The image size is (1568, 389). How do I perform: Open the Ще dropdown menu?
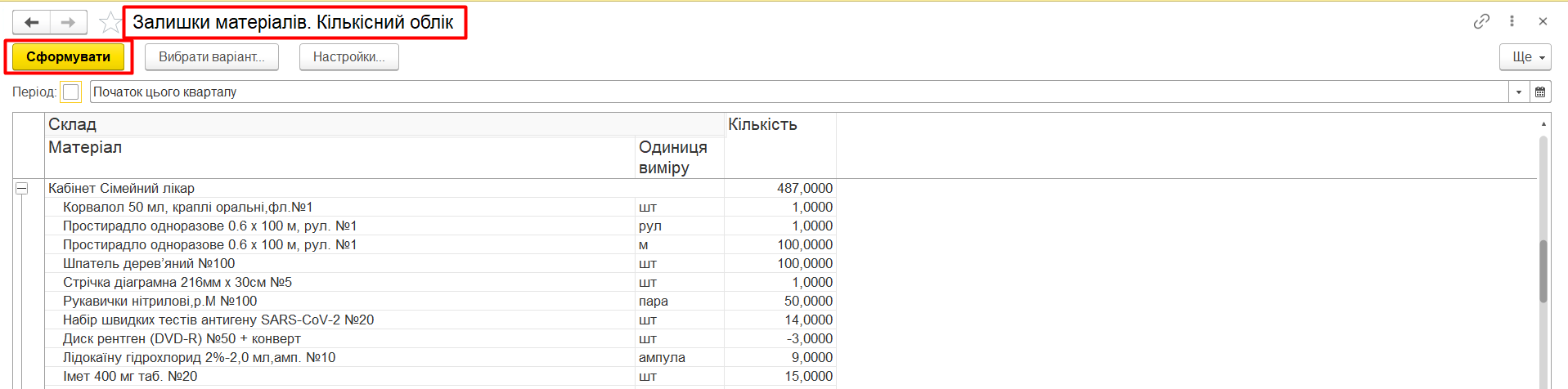pyautogui.click(x=1525, y=57)
